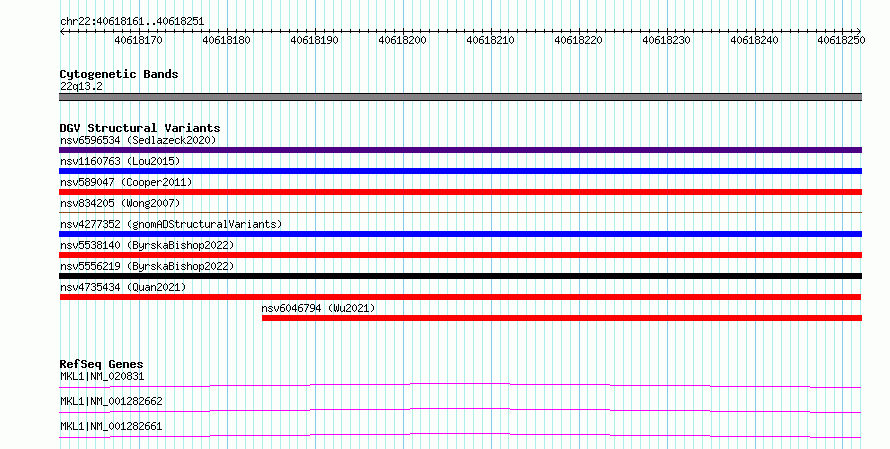The height and width of the screenshot is (449, 890).
Task: Click the nsv6596534 (Sedlazeck2020) variant label
Action: 138,140
